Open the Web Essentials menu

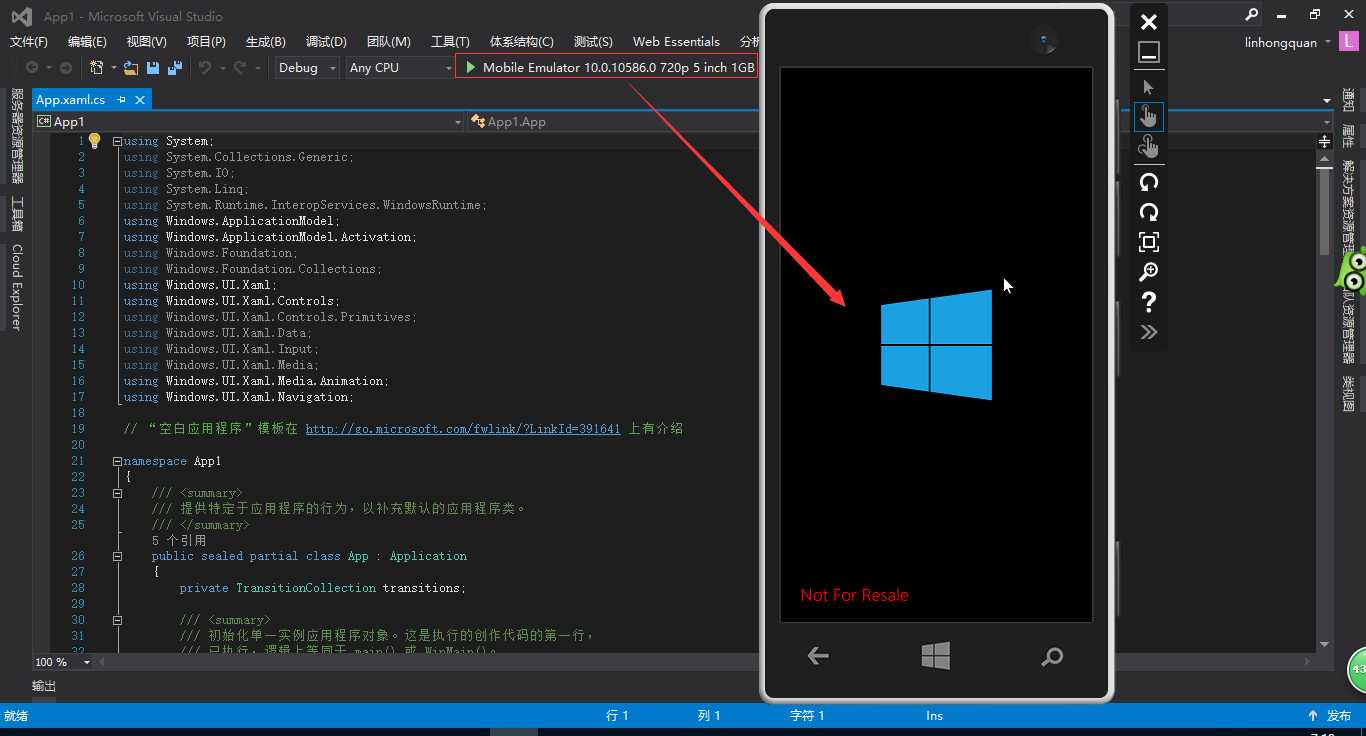(x=676, y=42)
